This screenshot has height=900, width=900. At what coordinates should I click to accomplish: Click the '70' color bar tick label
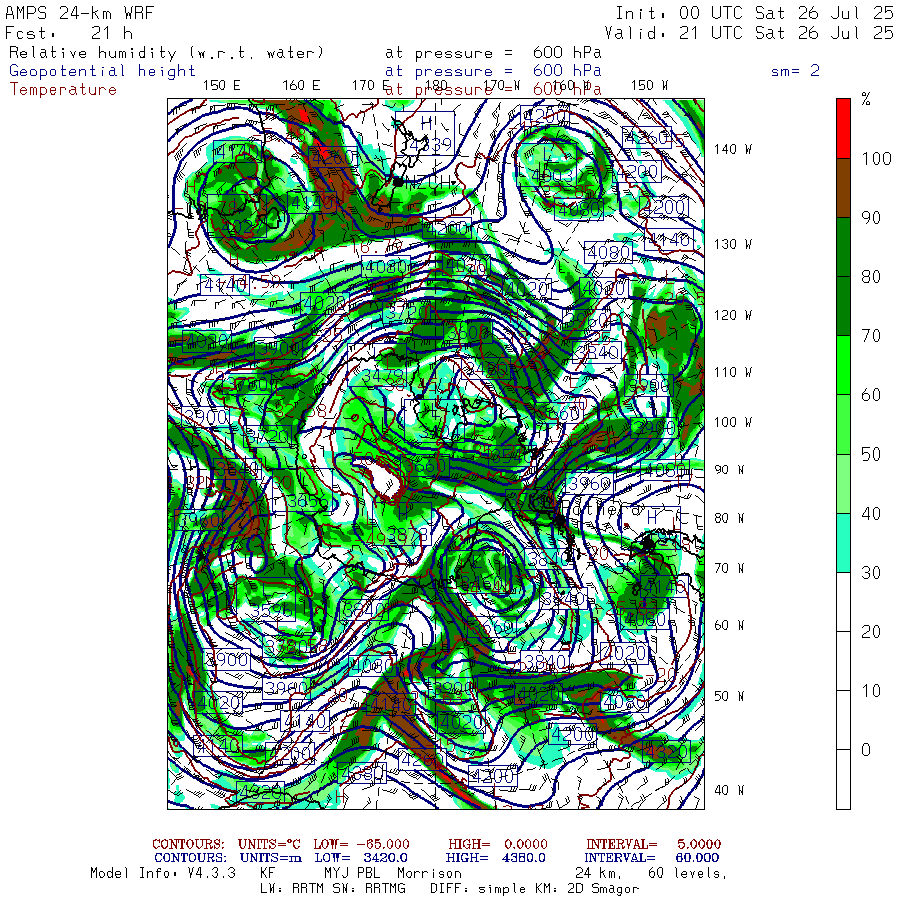pyautogui.click(x=871, y=336)
